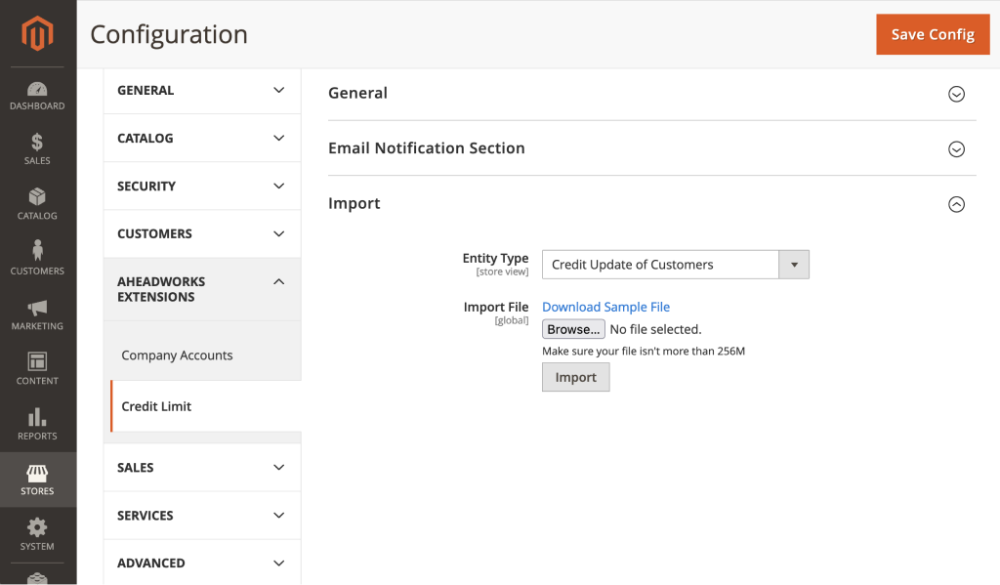Collapse the Import section toggle
This screenshot has width=1000, height=585.
tap(956, 204)
